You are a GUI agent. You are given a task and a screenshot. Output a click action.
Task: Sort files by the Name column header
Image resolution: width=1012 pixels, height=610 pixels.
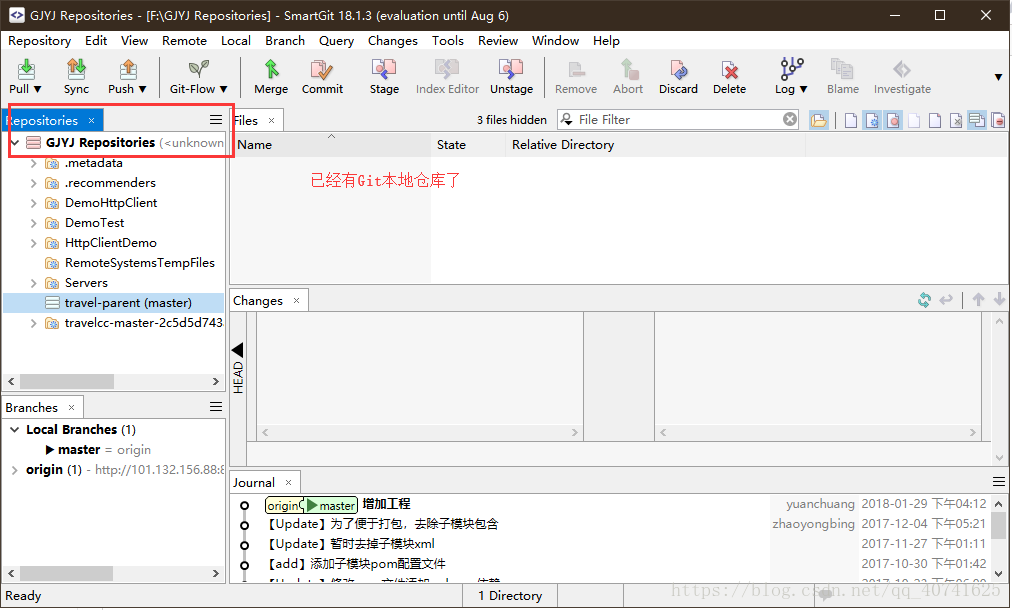click(x=330, y=145)
